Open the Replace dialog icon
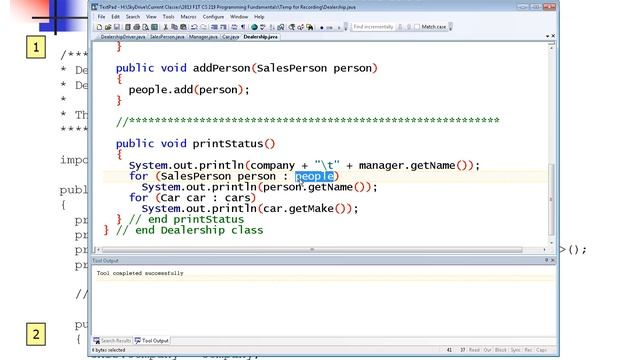This screenshot has width=640, height=360. (x=300, y=27)
